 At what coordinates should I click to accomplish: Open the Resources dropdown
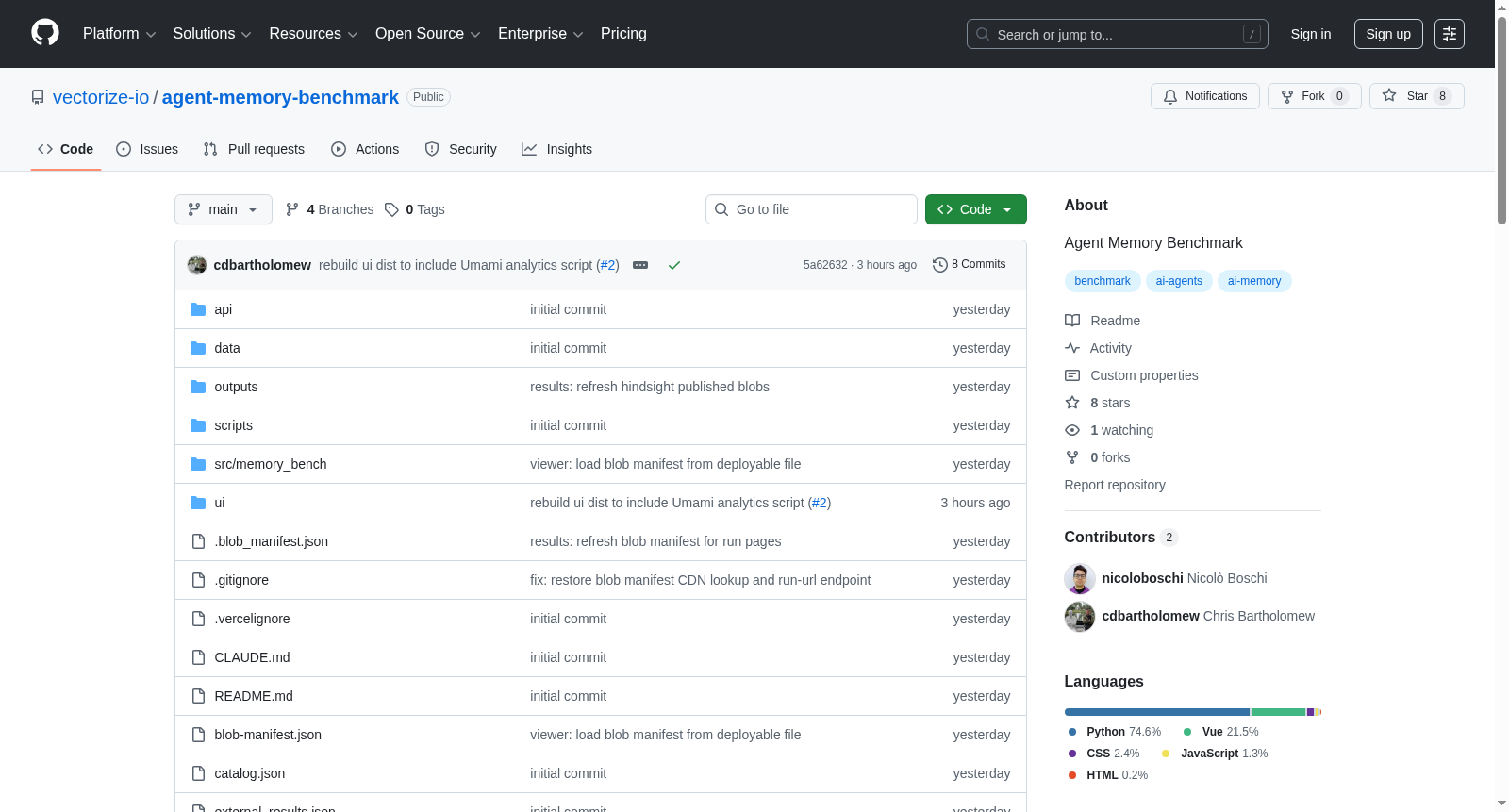pos(313,34)
